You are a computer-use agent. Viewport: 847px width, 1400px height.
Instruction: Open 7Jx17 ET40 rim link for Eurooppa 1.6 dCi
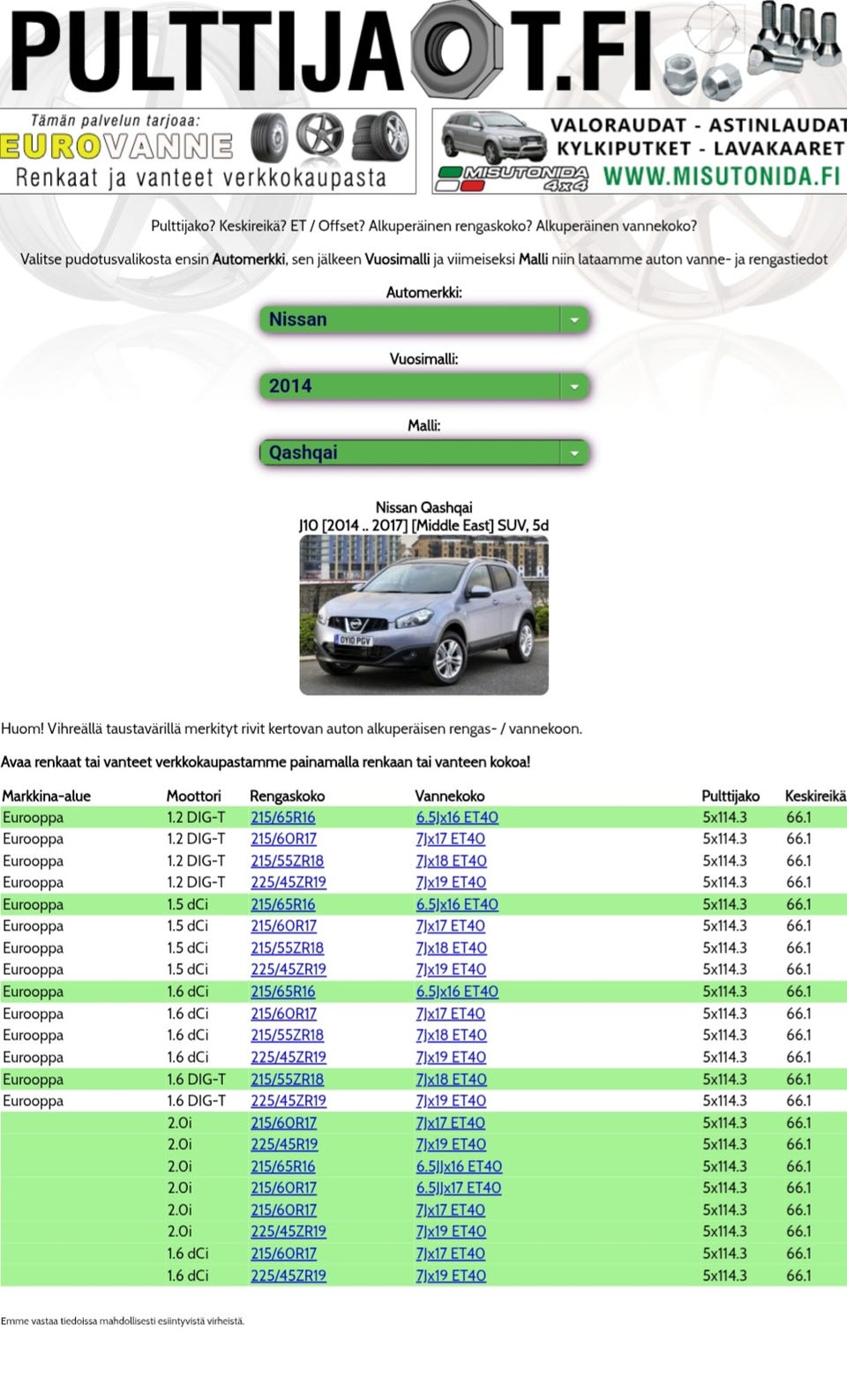pos(450,1014)
